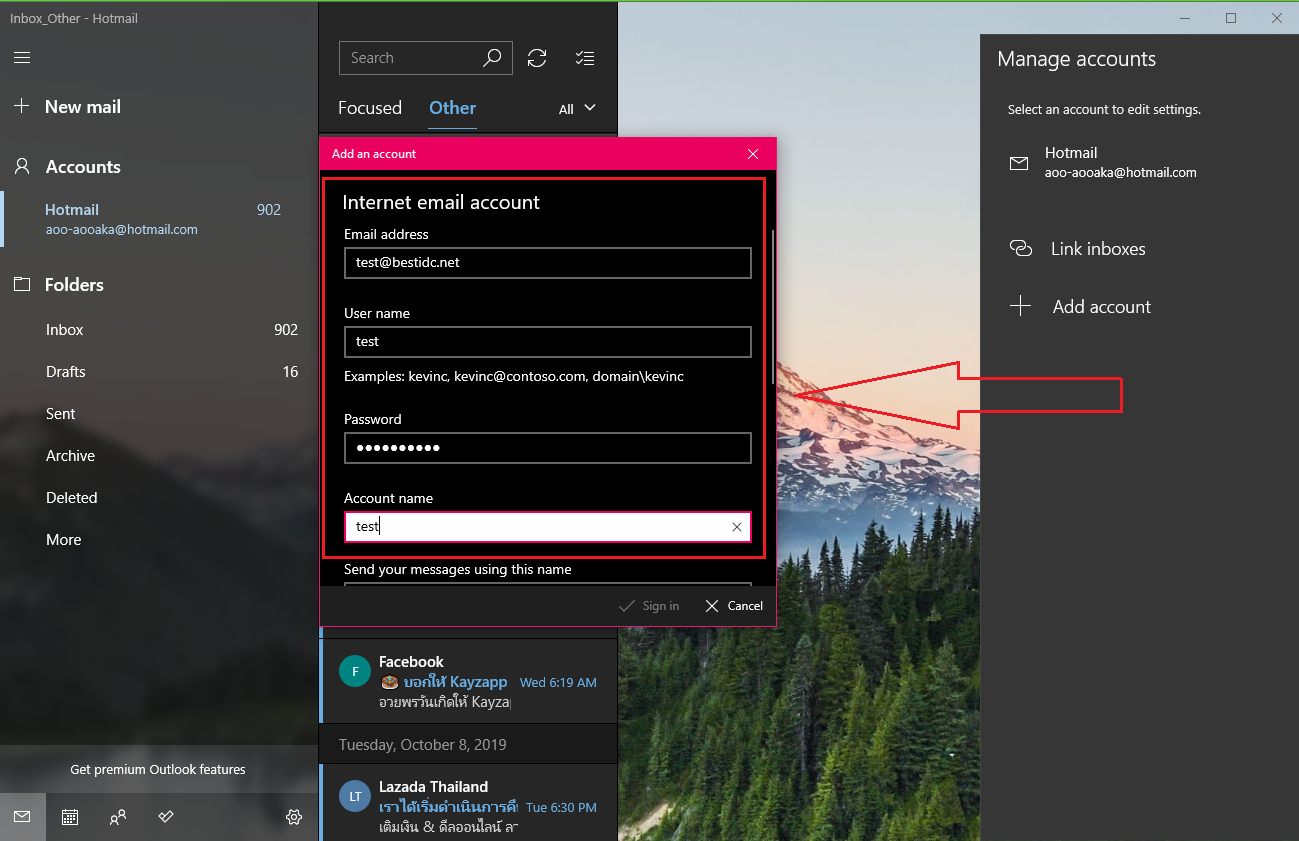
Task: Focus the Email address field
Action: pos(548,263)
